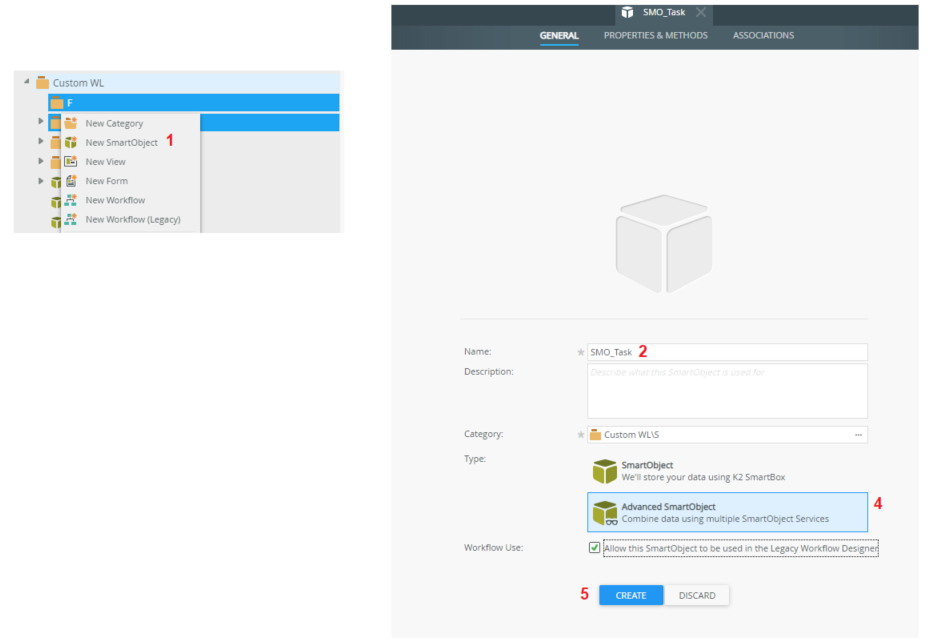Screen dimensions: 932x642
Task: Select the SmartObject SmartBox type icon
Action: coord(604,472)
